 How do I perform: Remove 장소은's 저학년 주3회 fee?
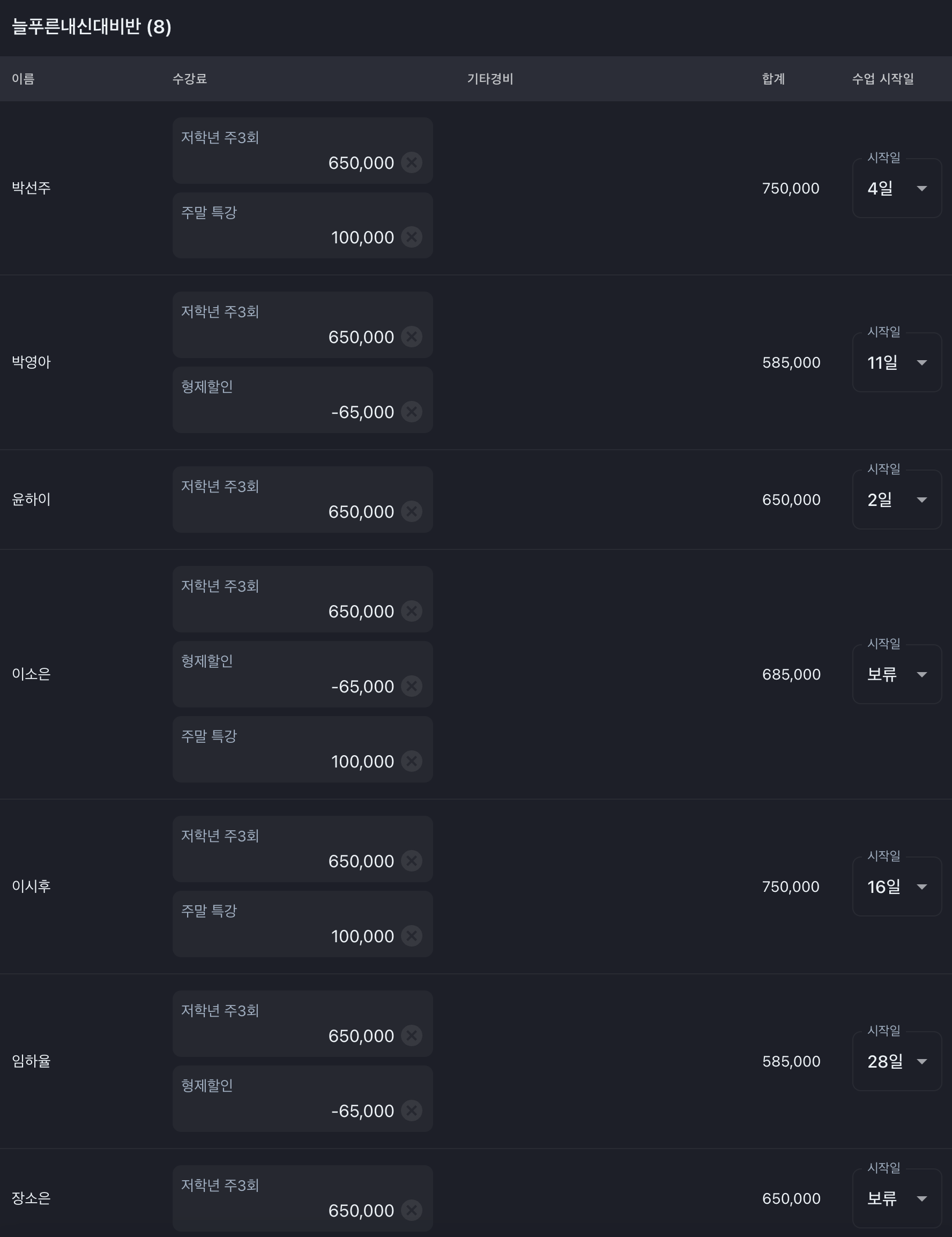412,1210
